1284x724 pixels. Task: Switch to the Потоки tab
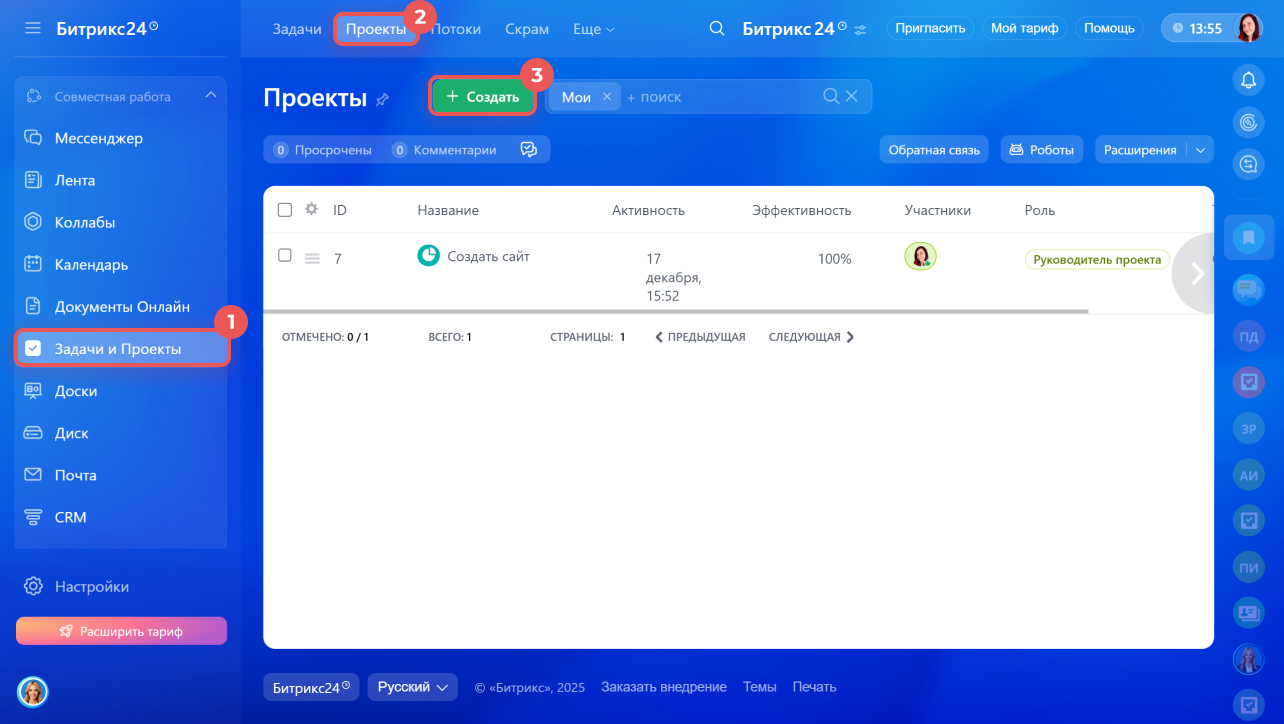(456, 29)
